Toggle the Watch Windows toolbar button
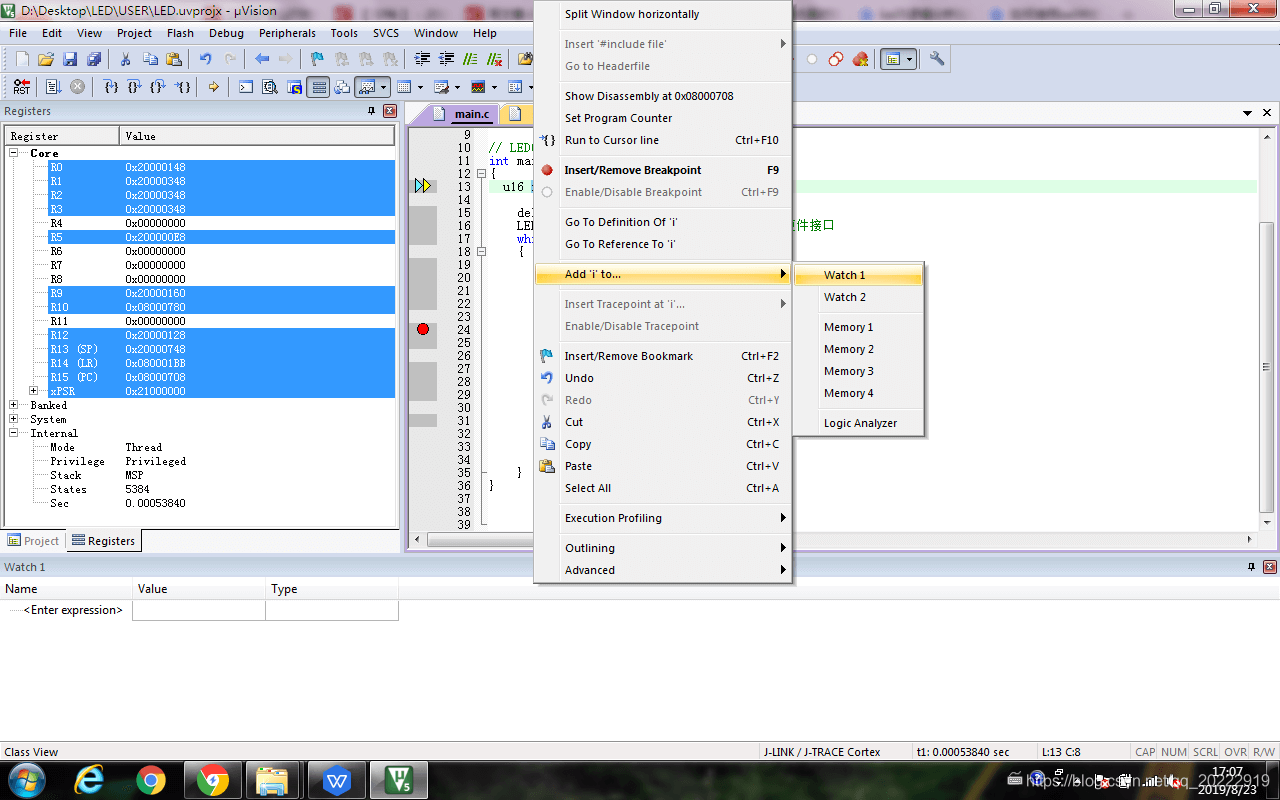 click(367, 87)
